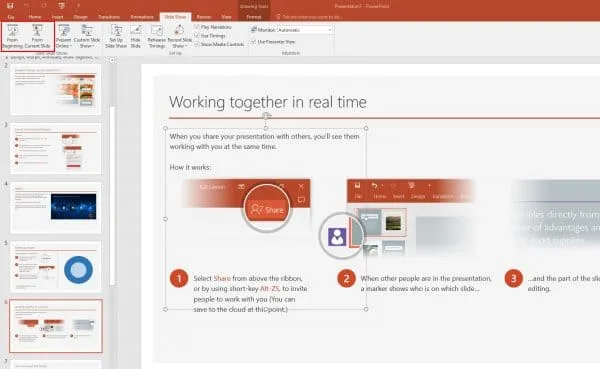Screen dimensions: 600x369
Task: Open the Review ribbon tab
Action: (204, 17)
